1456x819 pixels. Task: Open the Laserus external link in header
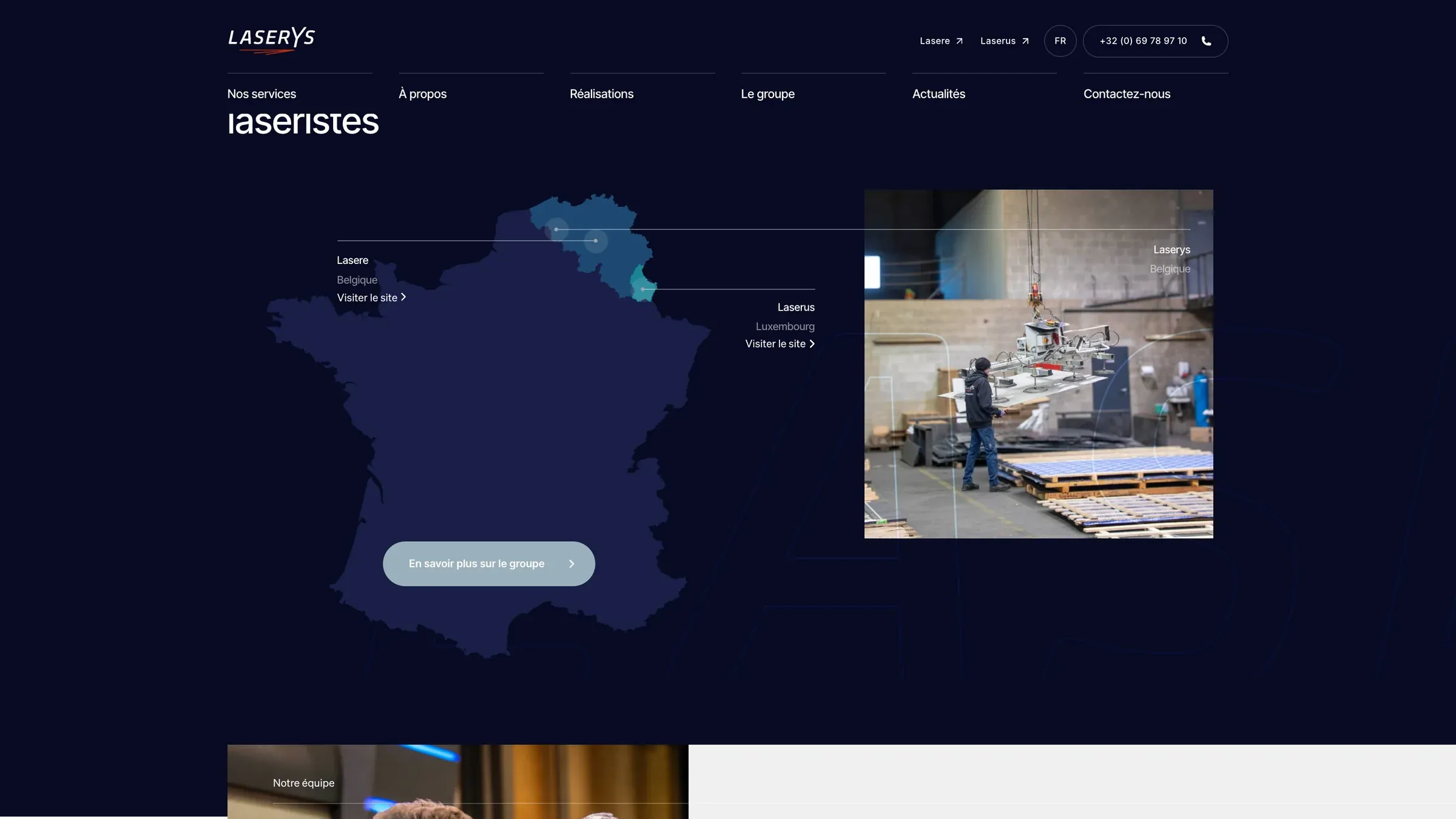click(x=1004, y=41)
